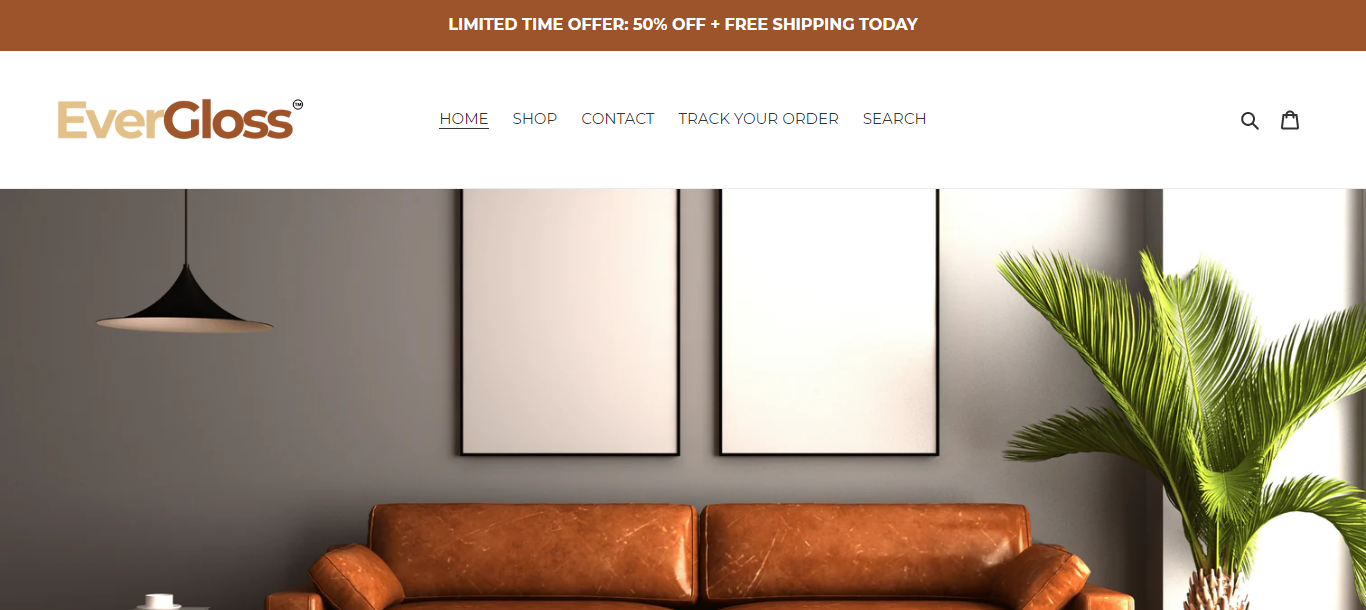Open TRACK YOUR ORDER link
The image size is (1366, 610).
tap(759, 119)
